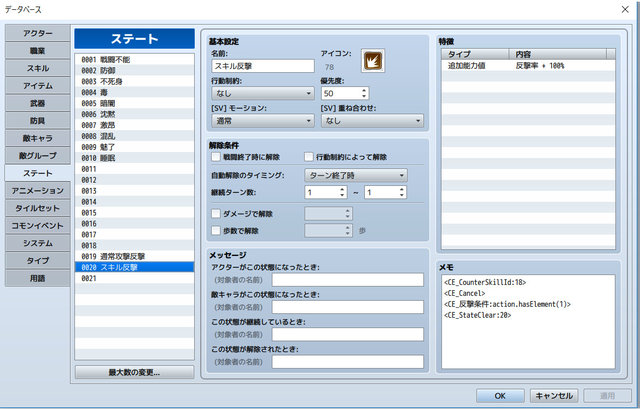
Task: Select state 0010 睡眠
Action: pyautogui.click(x=134, y=158)
